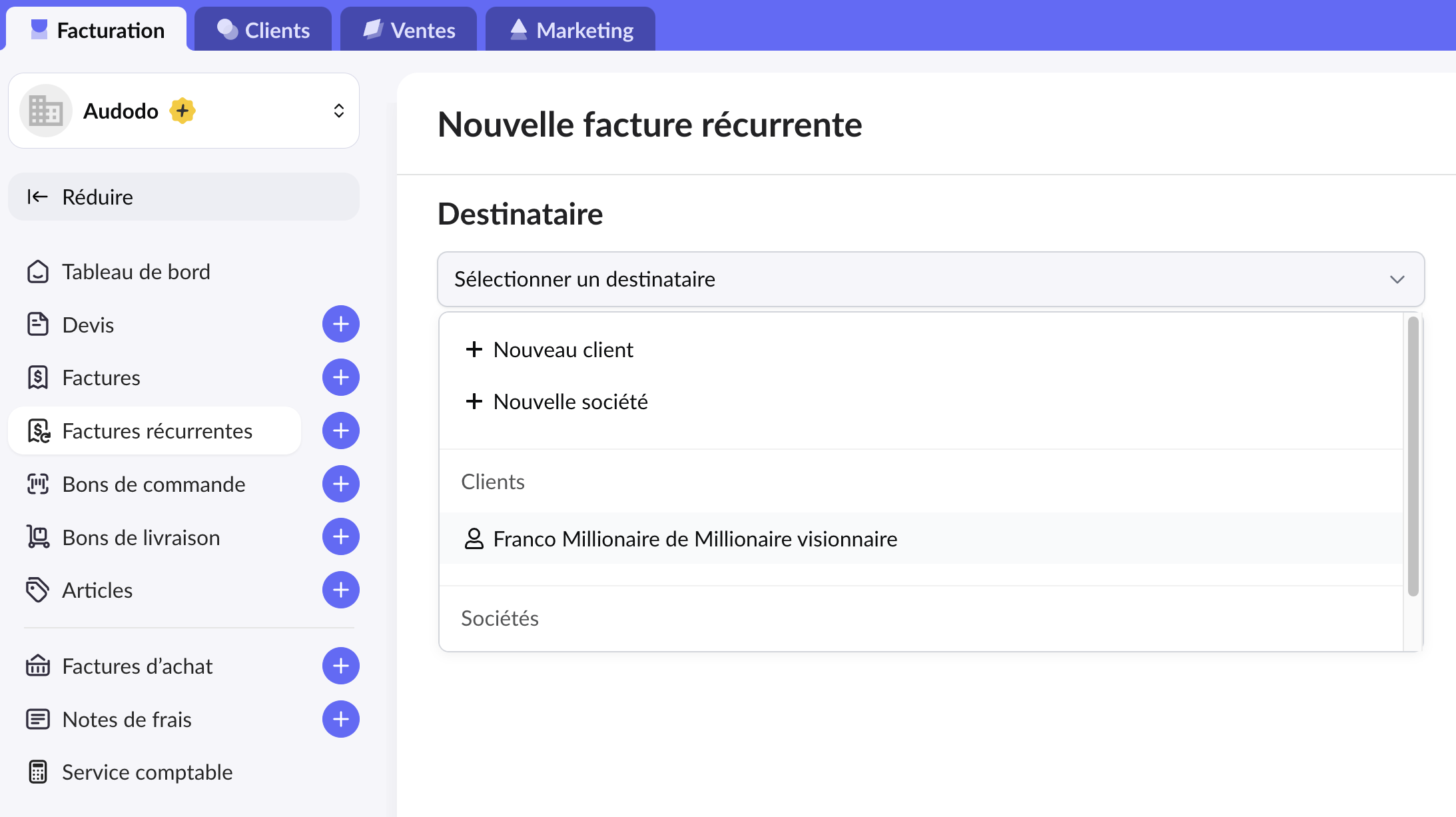The height and width of the screenshot is (817, 1456).
Task: Open the Marketing tab
Action: tap(571, 30)
